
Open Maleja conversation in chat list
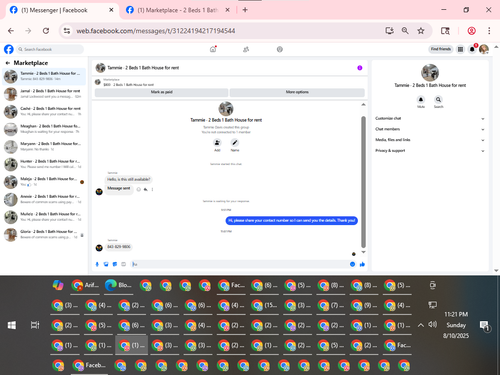pos(44,182)
